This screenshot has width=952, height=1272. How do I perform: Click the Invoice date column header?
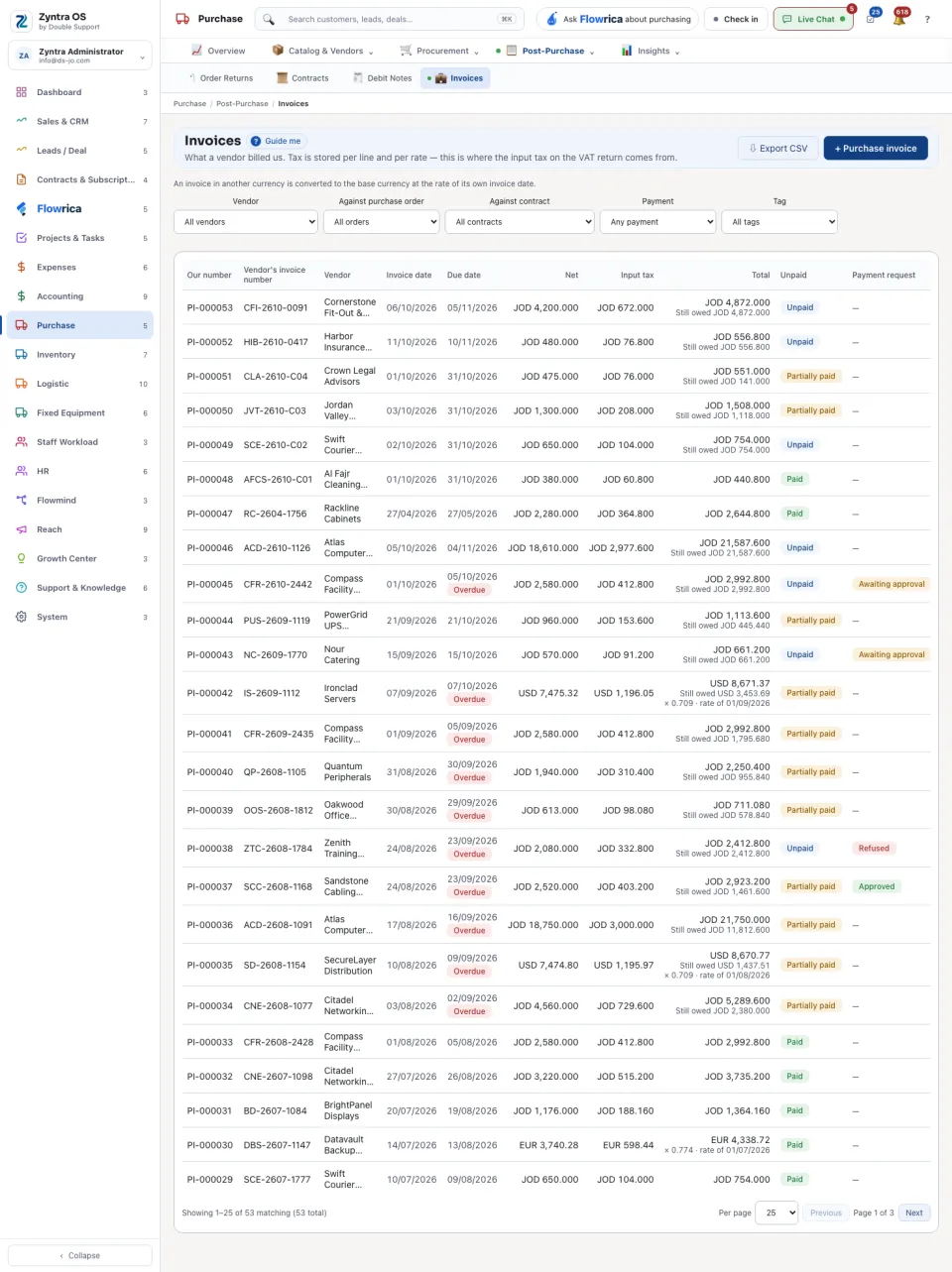click(x=409, y=276)
